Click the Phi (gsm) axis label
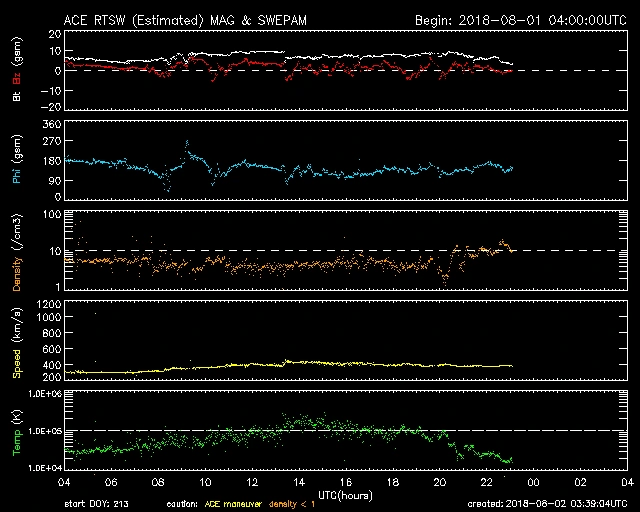The width and height of the screenshot is (640, 512). click(15, 160)
